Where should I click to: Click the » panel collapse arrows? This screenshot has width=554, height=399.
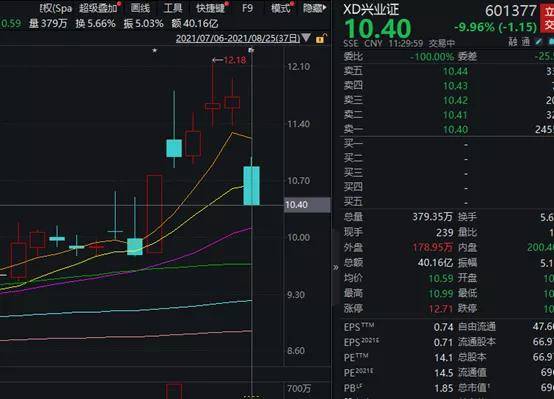tap(335, 268)
